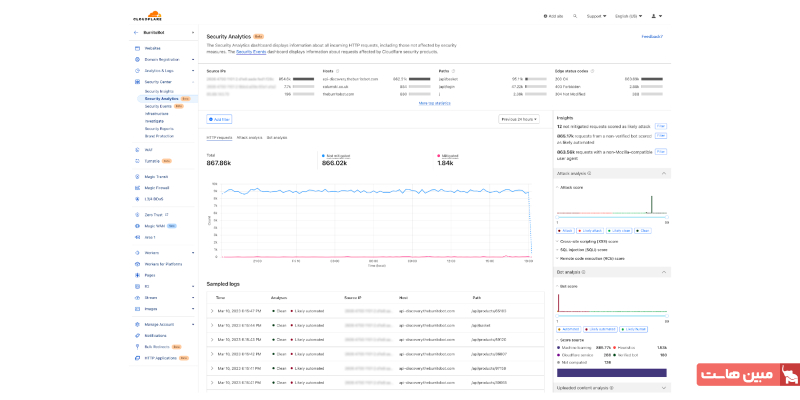Click the Cloudflare logo
Screen dimensions: 800x400
point(147,16)
